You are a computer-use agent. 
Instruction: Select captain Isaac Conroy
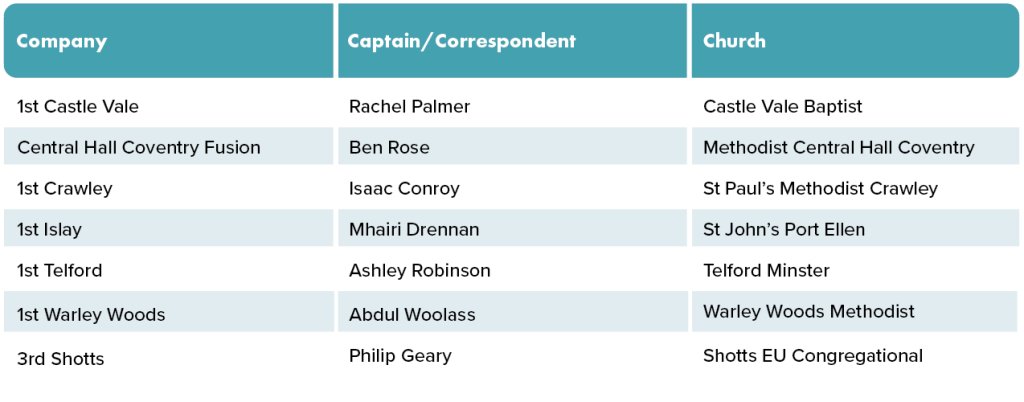point(404,189)
